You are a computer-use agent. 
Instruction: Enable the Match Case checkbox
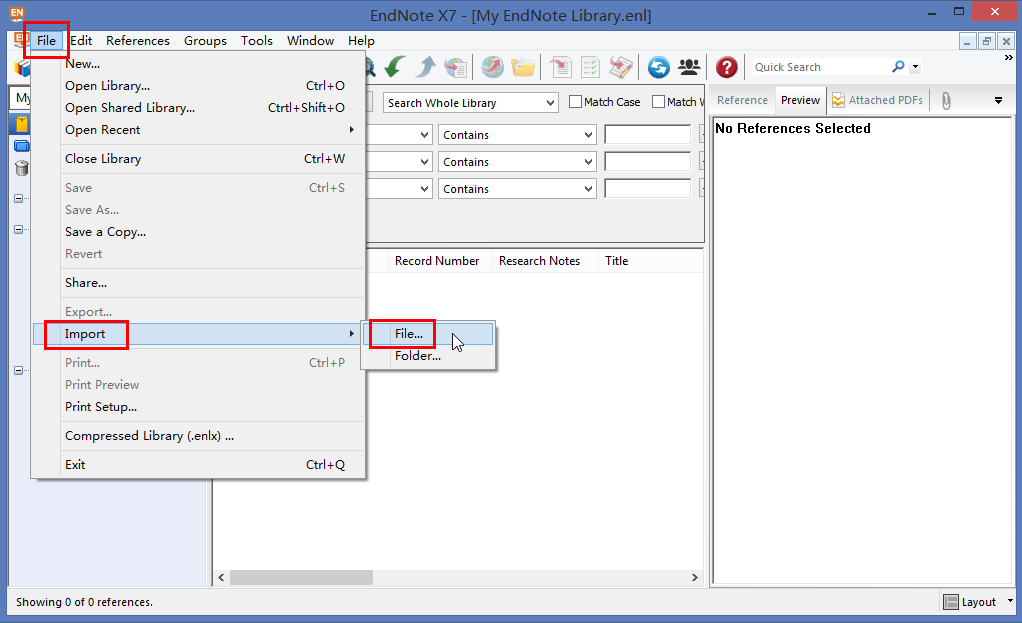tap(576, 102)
